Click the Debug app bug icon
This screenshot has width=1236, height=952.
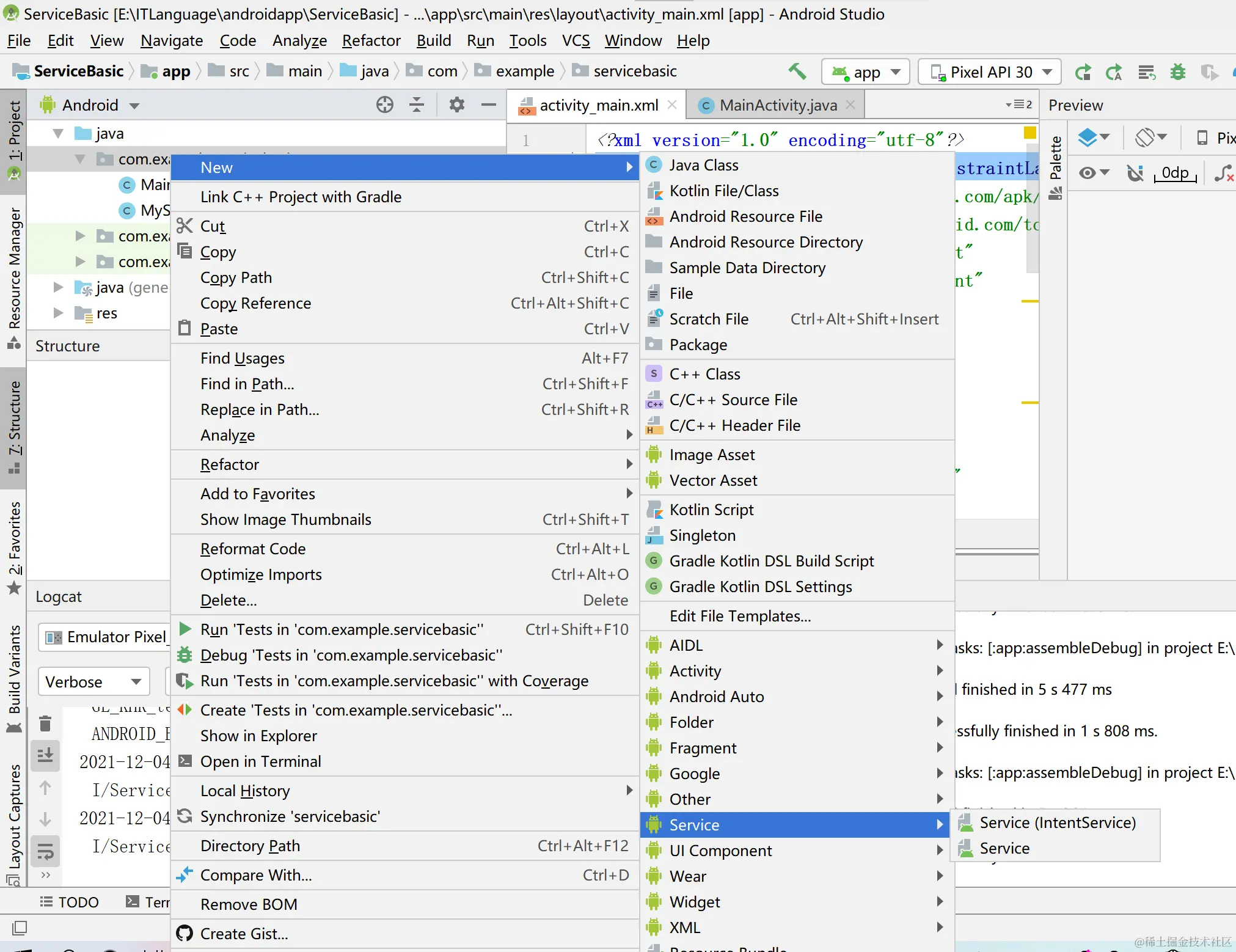(1177, 72)
